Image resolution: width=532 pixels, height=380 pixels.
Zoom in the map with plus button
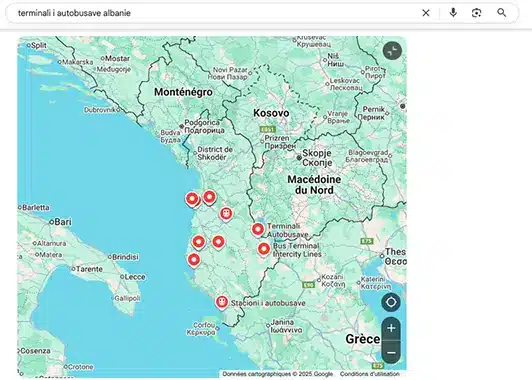coord(391,328)
